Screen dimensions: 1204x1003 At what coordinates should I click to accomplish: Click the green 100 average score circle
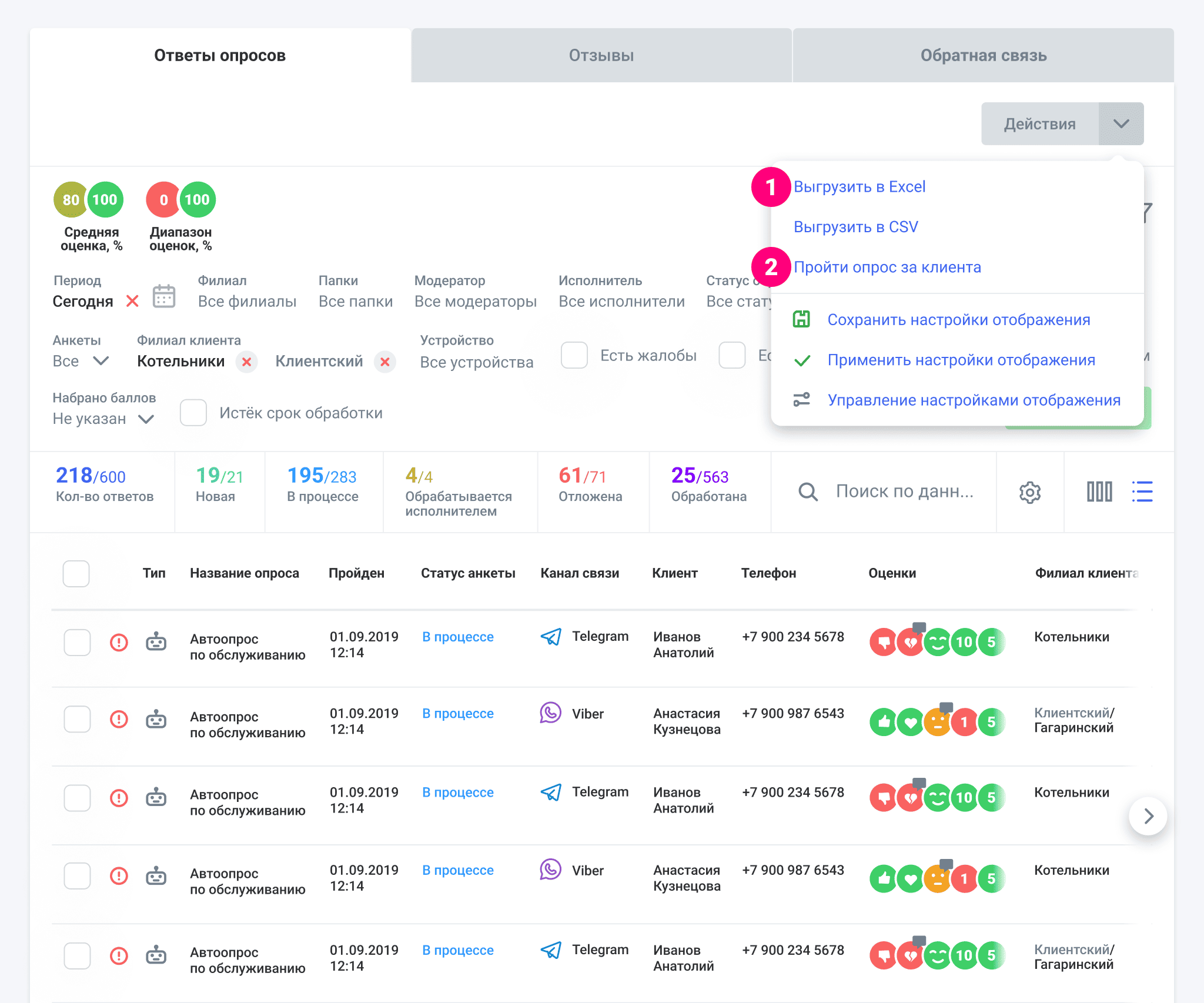pyautogui.click(x=105, y=200)
